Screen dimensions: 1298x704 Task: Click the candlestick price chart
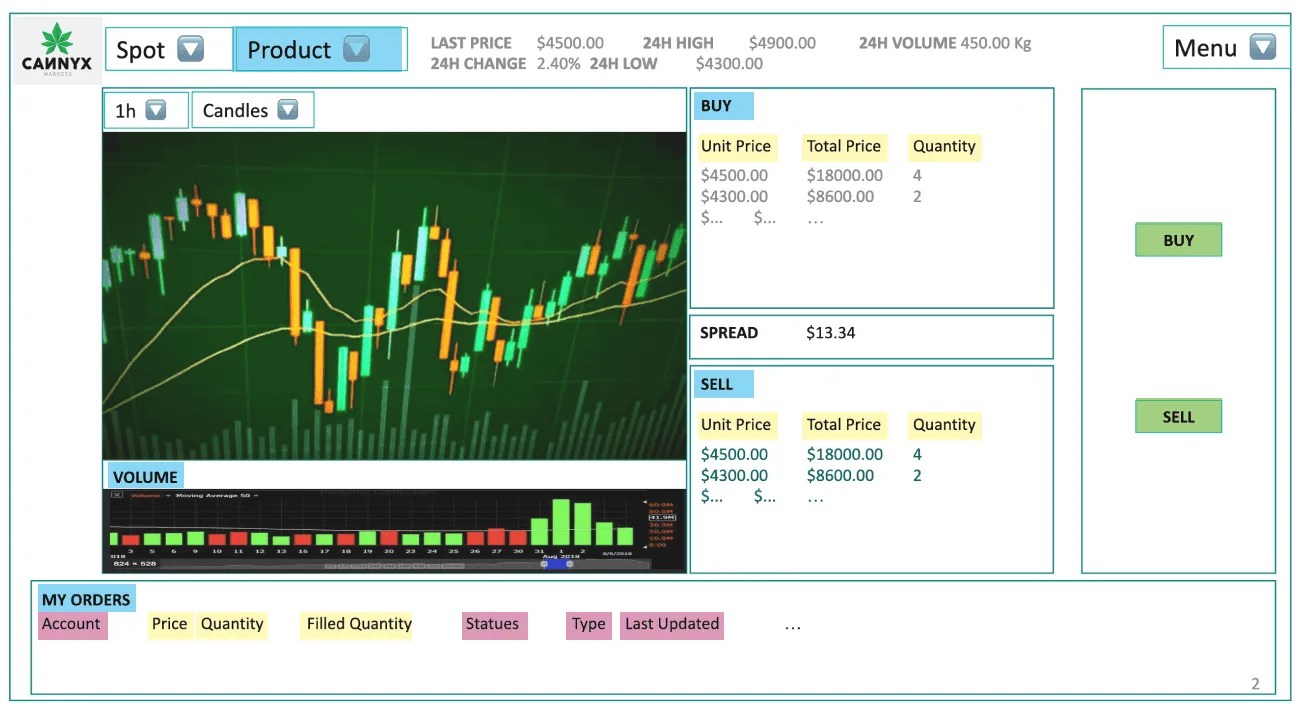(394, 295)
